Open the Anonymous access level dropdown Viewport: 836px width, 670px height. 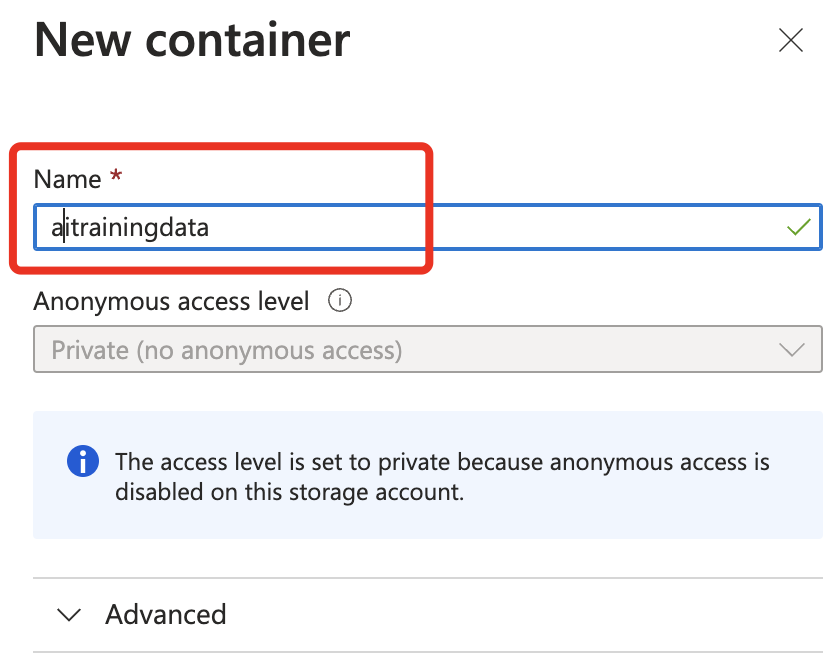point(428,349)
